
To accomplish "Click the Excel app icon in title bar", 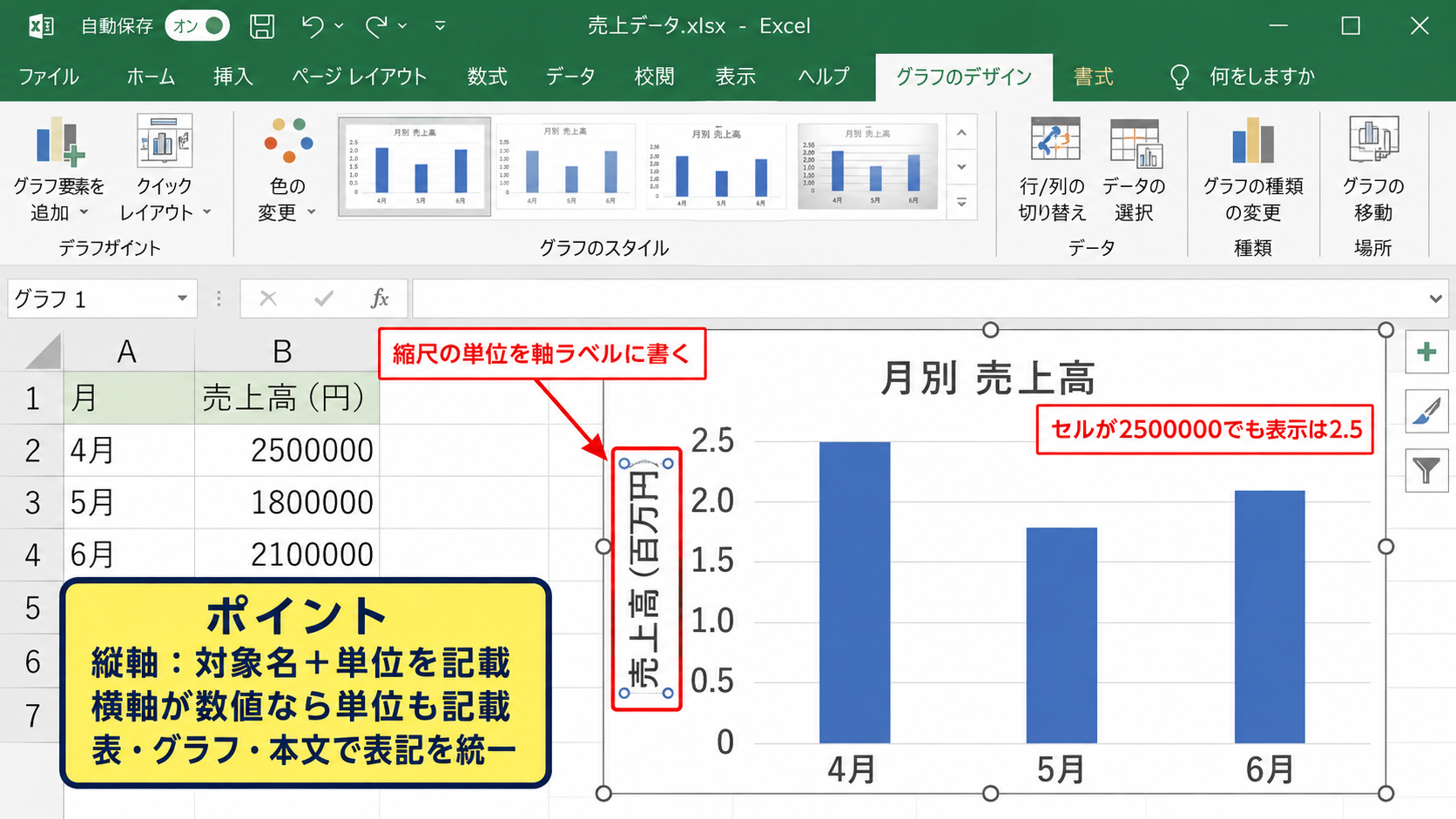I will [41, 26].
